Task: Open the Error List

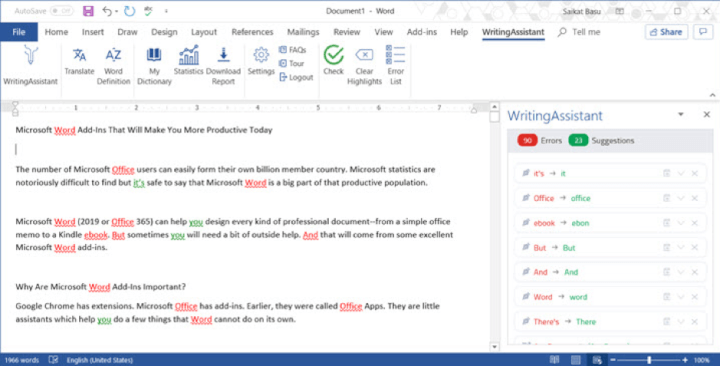Action: coord(395,66)
